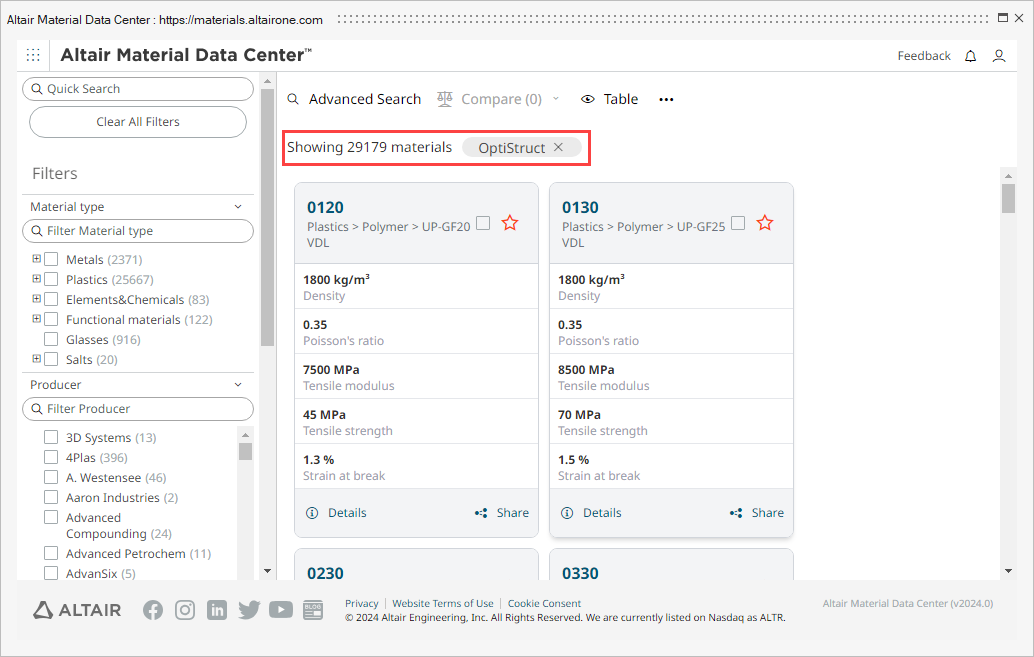Check the Metals material type checkbox
The width and height of the screenshot is (1034, 657).
51,259
